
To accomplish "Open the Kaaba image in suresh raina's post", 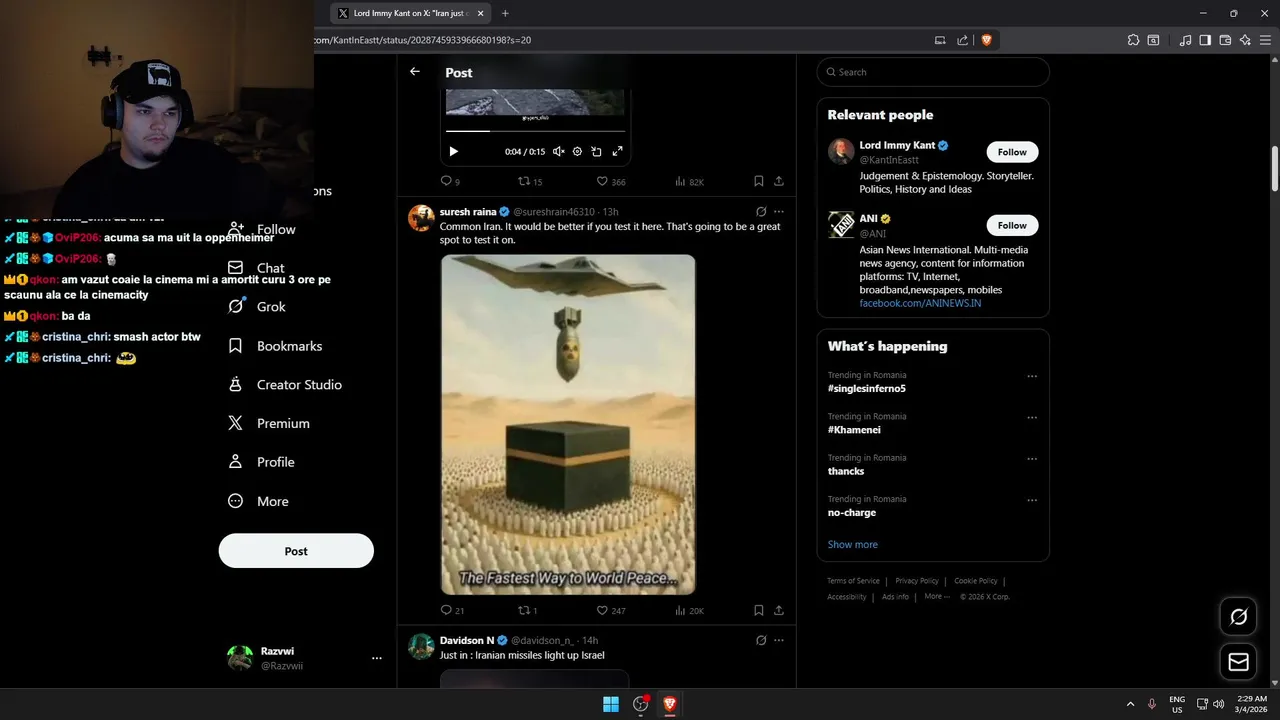I will coord(568,425).
